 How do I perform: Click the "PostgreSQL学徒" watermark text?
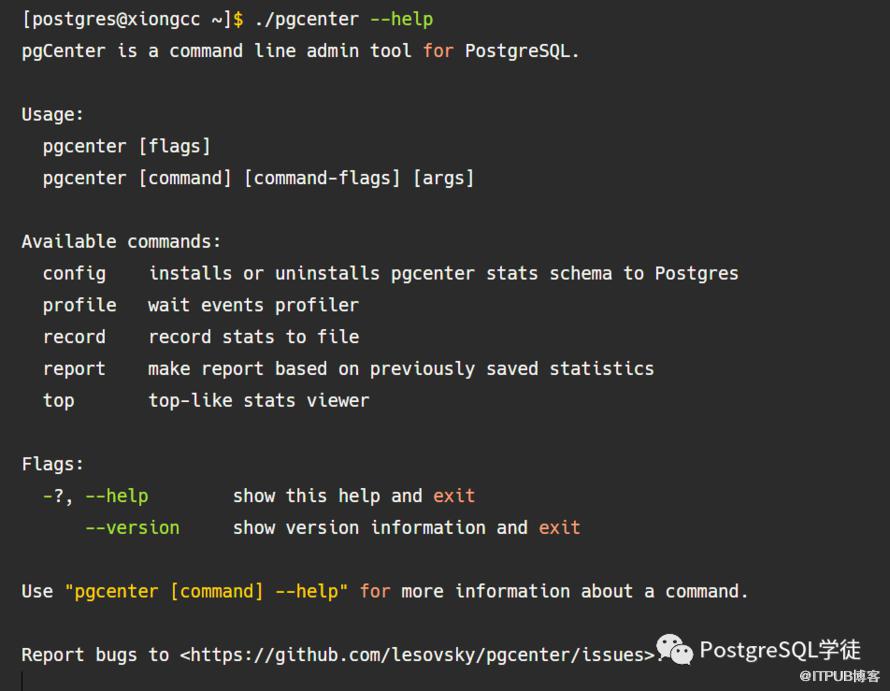[x=780, y=650]
